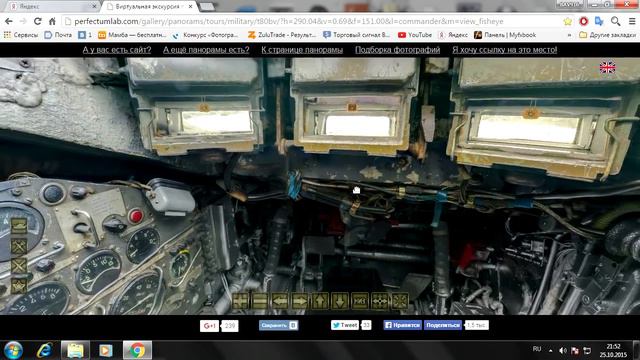Click the VK Сохранить button
This screenshot has height=360, width=640.
coord(278,325)
